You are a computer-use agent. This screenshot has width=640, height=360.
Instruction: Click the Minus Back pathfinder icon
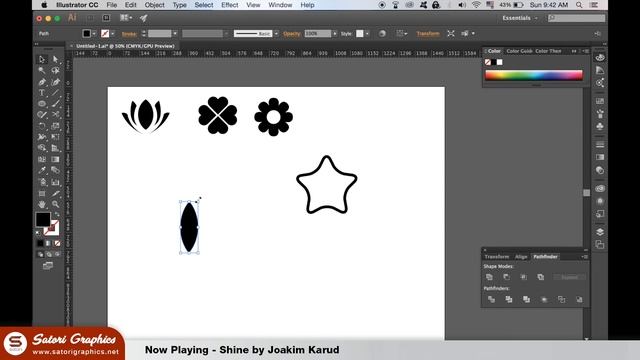click(x=579, y=300)
